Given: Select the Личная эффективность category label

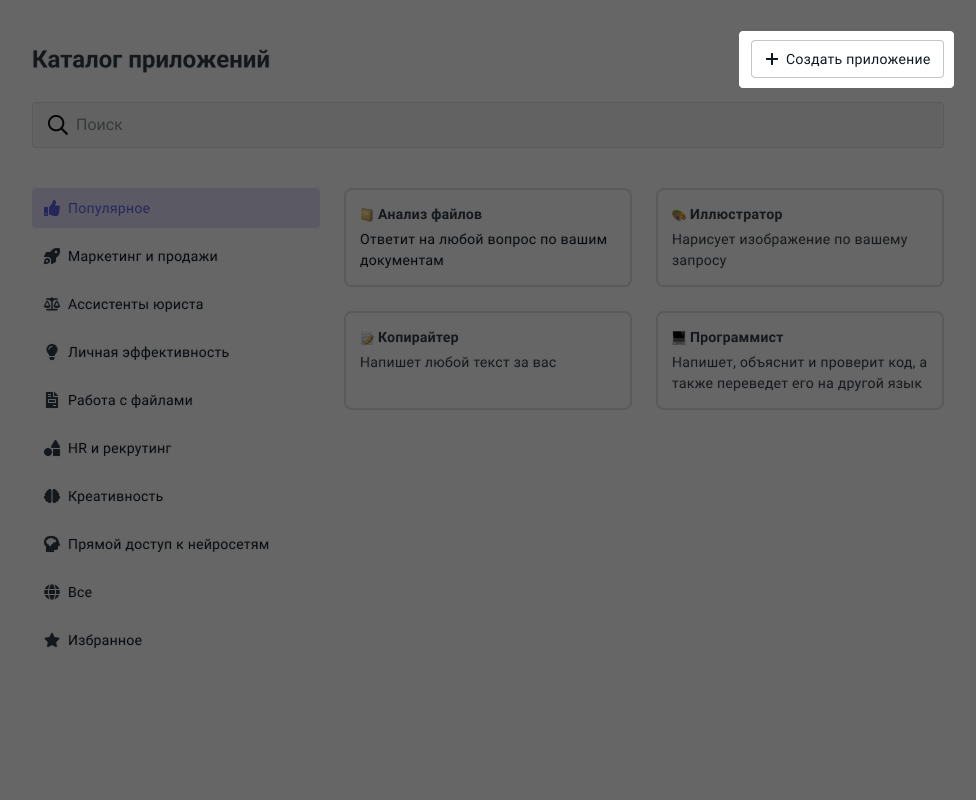Looking at the screenshot, I should click(x=149, y=353).
